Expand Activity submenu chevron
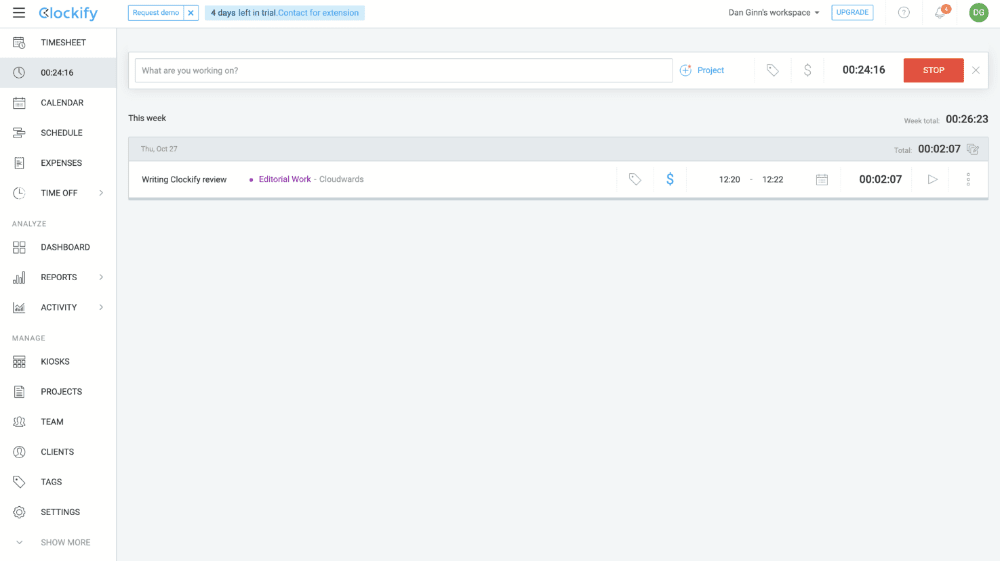The width and height of the screenshot is (1000, 561). click(101, 307)
